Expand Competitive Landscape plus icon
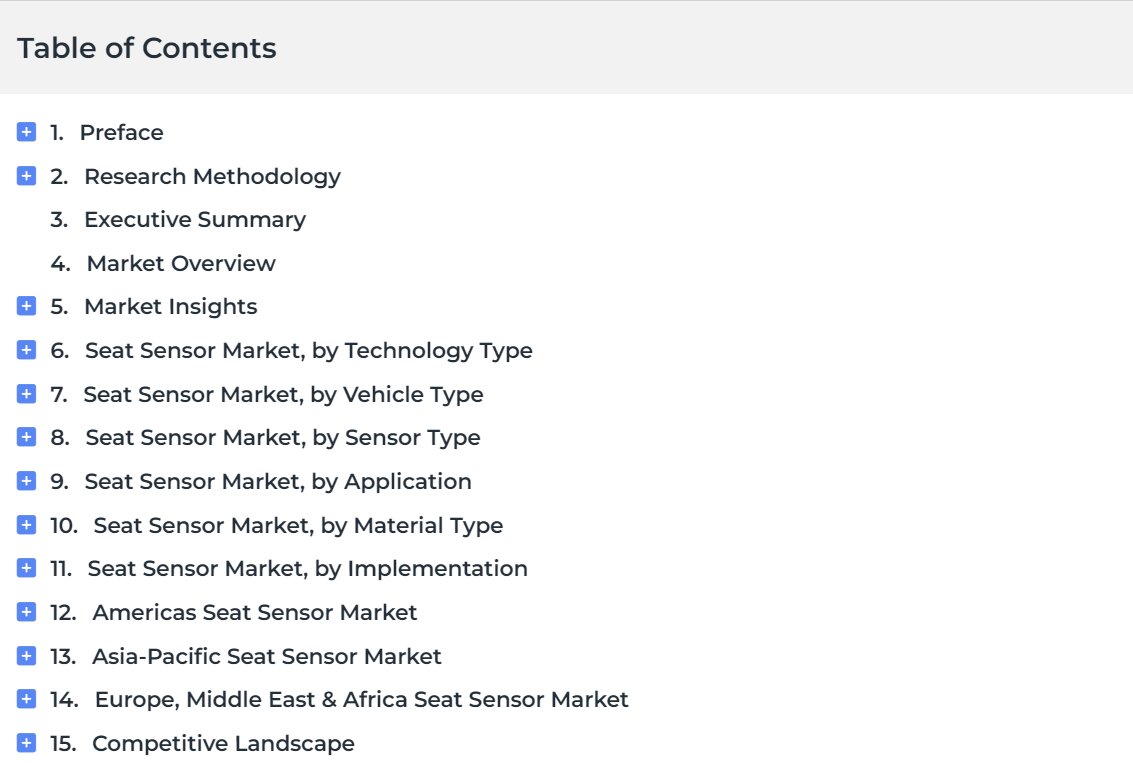Screen dimensions: 1133x773 [x=27, y=743]
